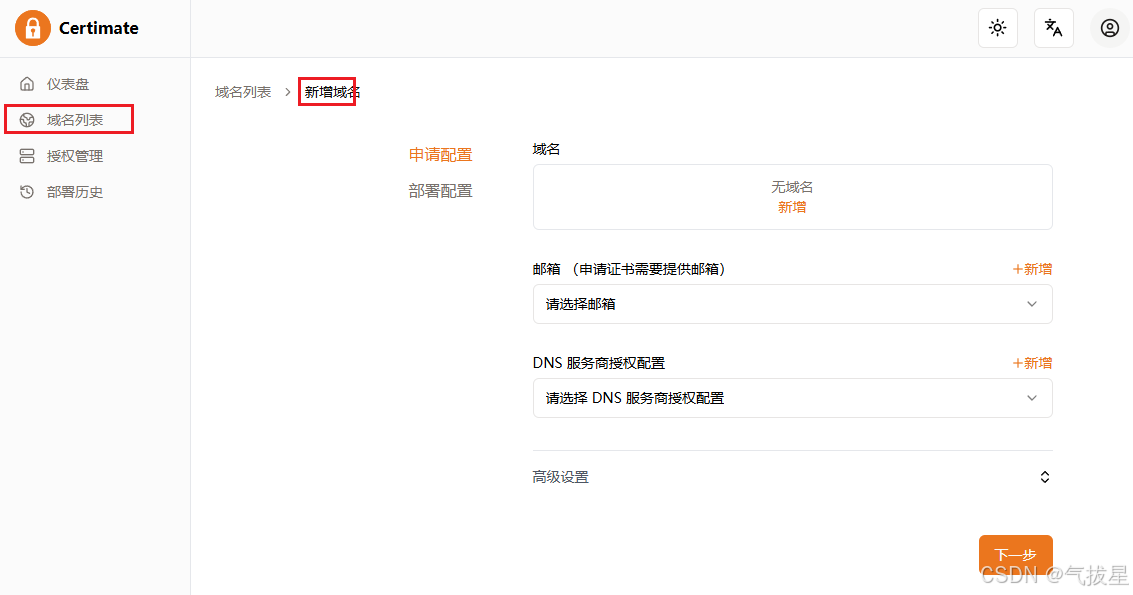Click the home icon beside 仪表盘
The width and height of the screenshot is (1133, 595).
(27, 84)
